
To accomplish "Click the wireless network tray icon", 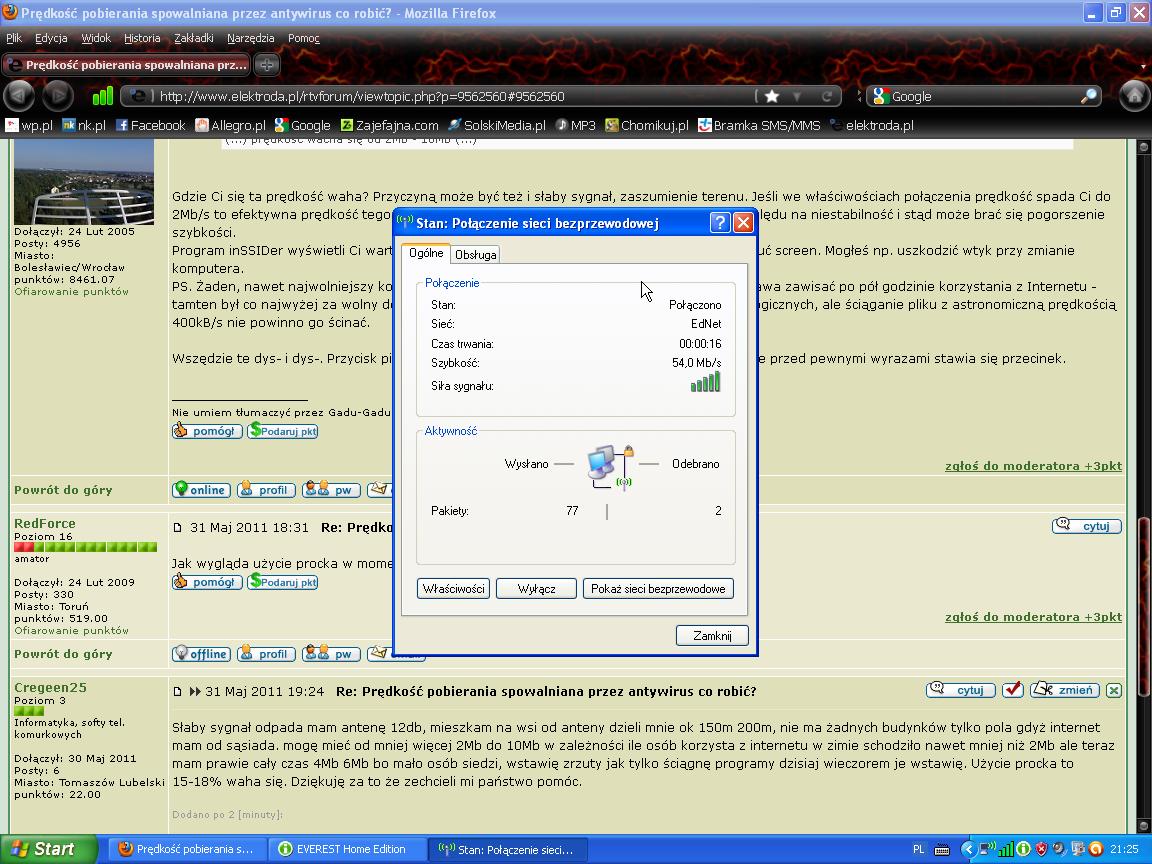I will coord(987,849).
